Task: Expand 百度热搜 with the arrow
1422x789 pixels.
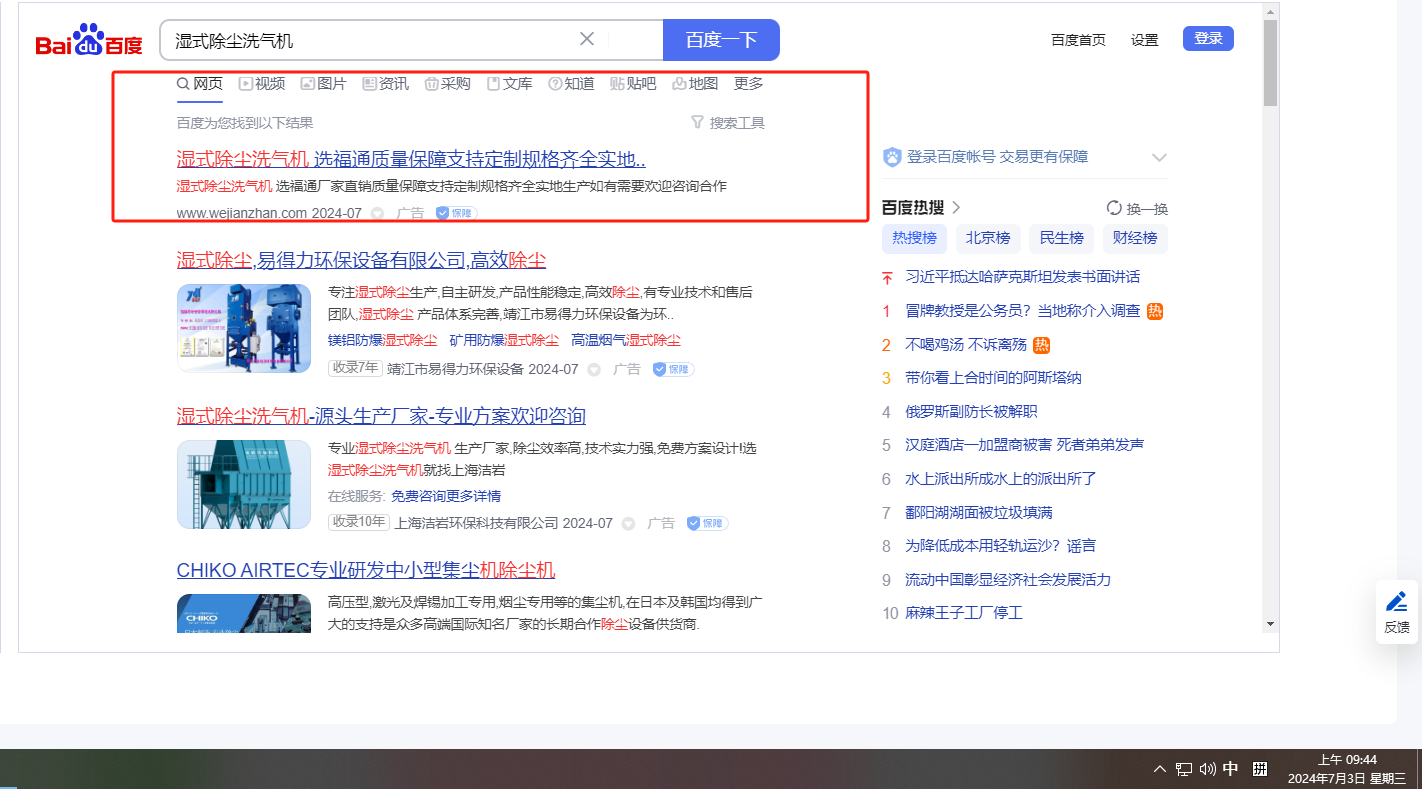Action: click(956, 207)
